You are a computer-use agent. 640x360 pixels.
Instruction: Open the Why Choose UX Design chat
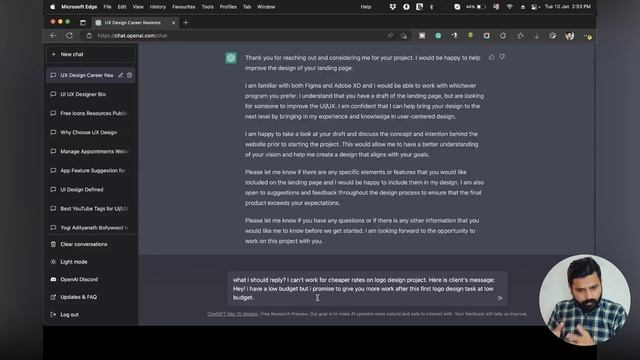[91, 132]
